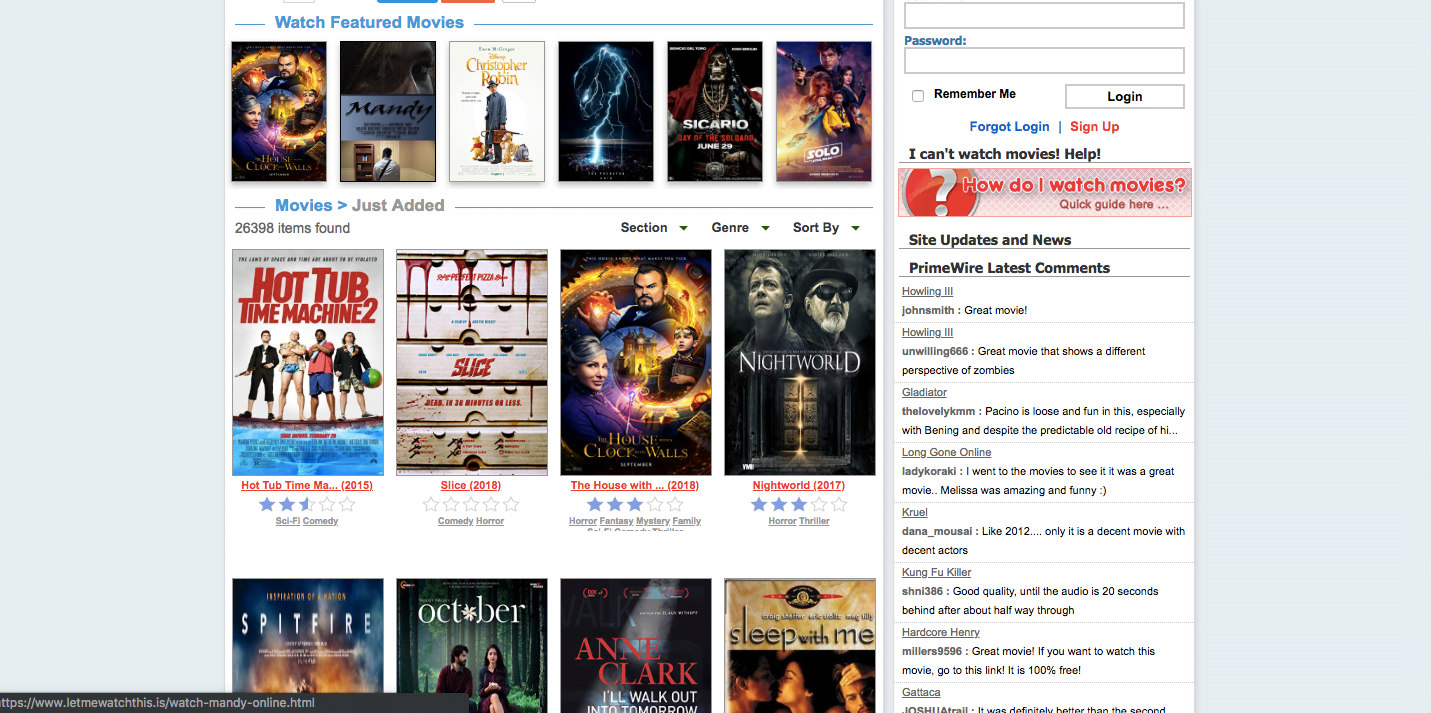Open the Mandy featured movie poster
The image size is (1431, 713).
pyautogui.click(x=388, y=111)
